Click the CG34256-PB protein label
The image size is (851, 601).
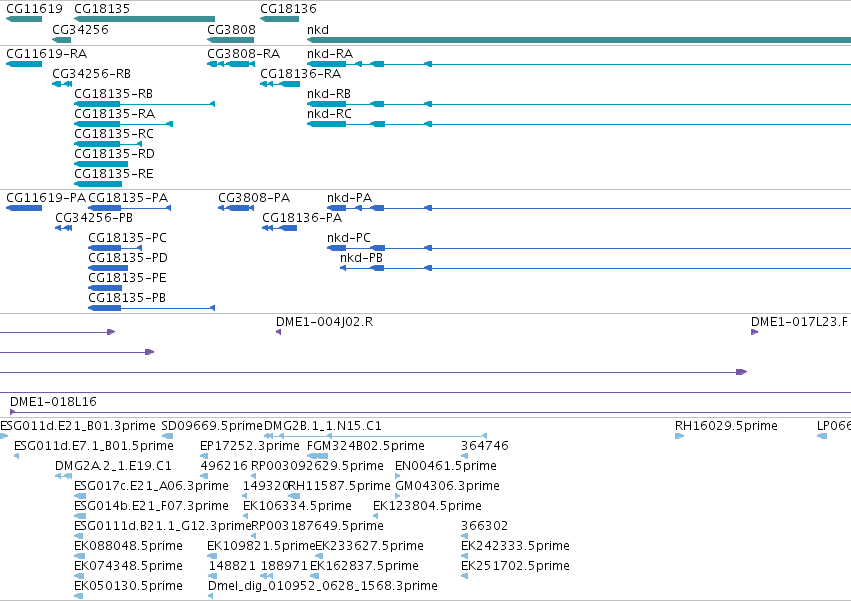pos(94,218)
